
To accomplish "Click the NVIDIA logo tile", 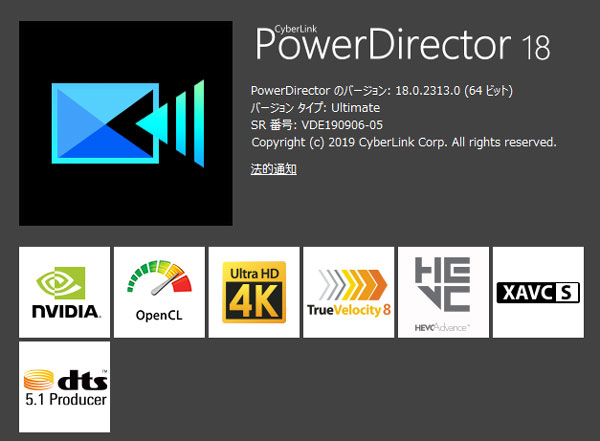I will 64,292.
